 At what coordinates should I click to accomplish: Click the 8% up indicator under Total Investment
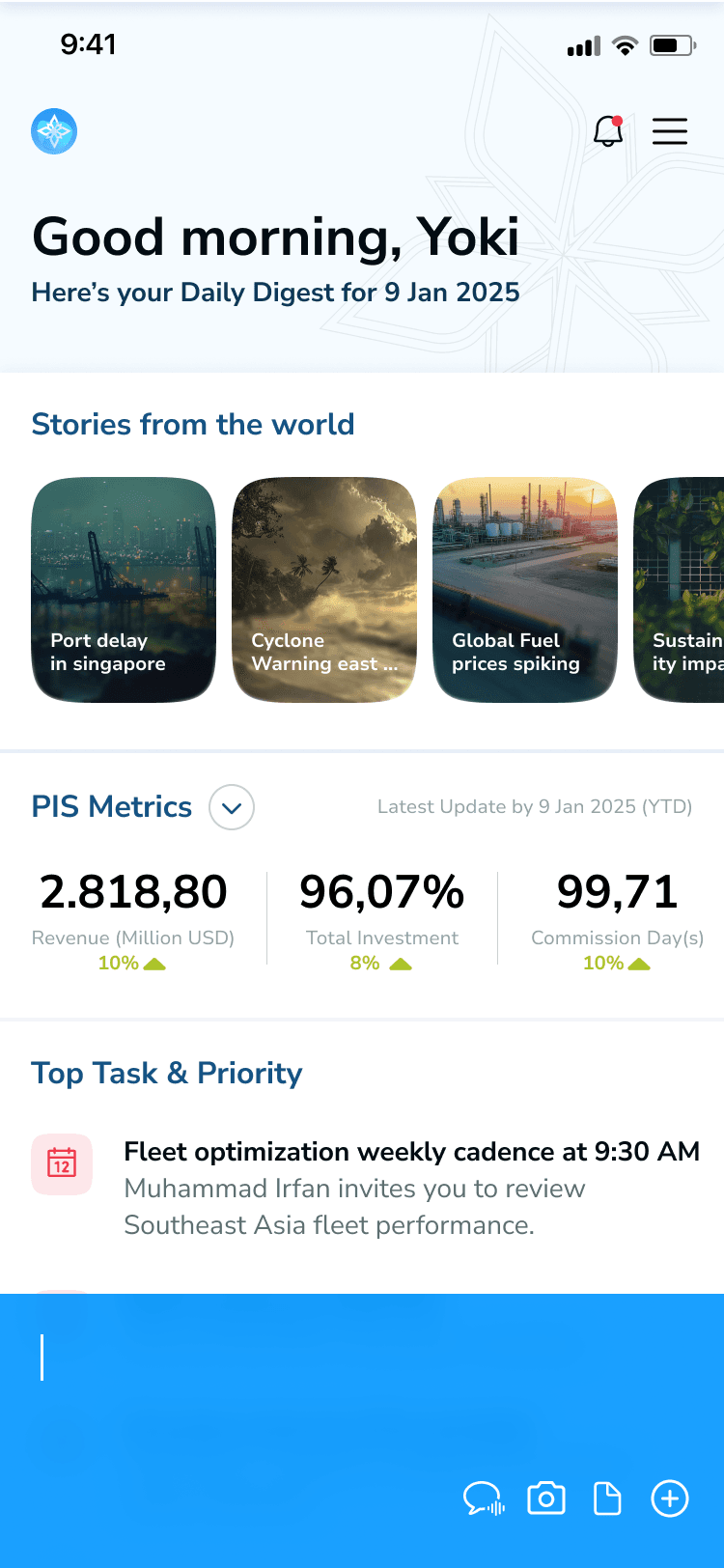click(x=381, y=964)
